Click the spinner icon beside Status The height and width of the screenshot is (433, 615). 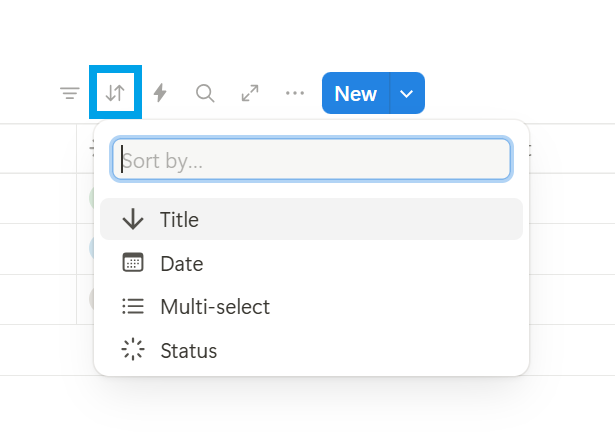133,350
